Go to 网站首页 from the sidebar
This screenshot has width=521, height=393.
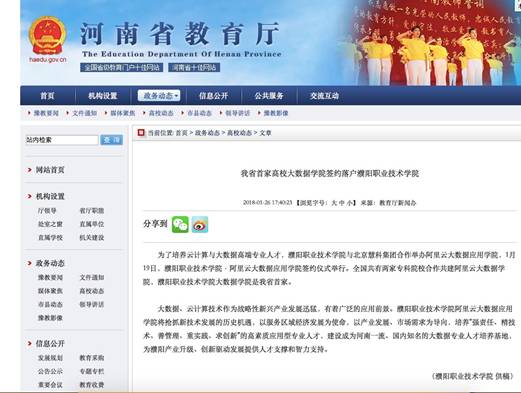coord(50,170)
